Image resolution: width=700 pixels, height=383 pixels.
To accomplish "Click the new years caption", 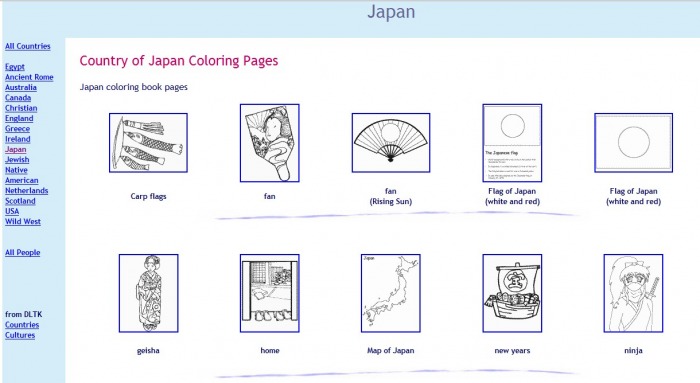I will click(x=512, y=350).
